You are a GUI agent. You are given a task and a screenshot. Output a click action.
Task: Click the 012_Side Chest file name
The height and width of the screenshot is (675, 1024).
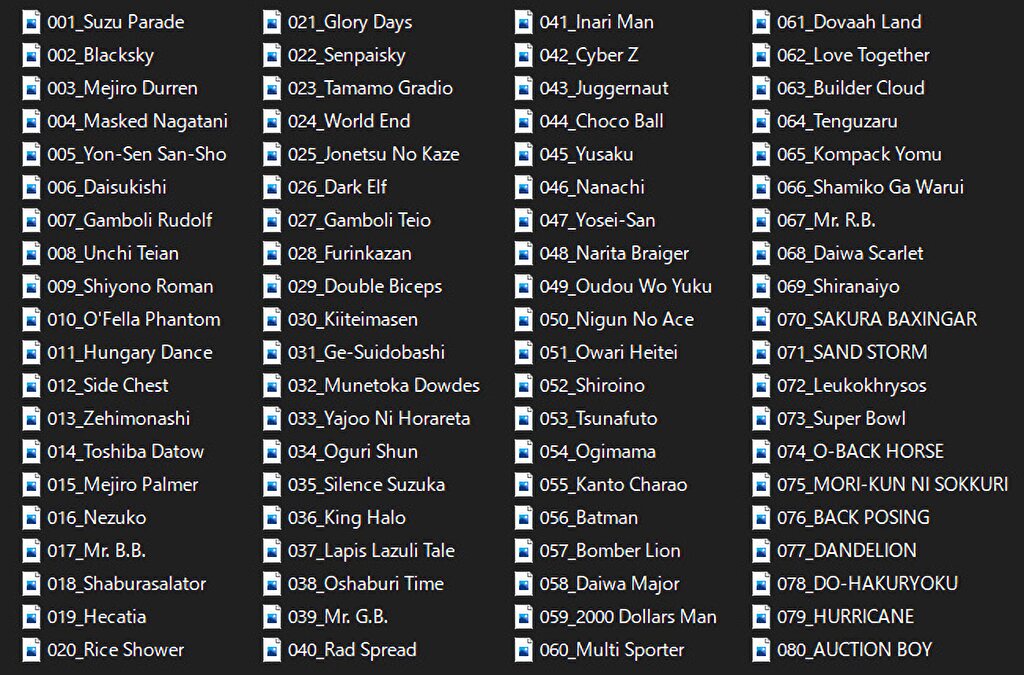pyautogui.click(x=108, y=386)
